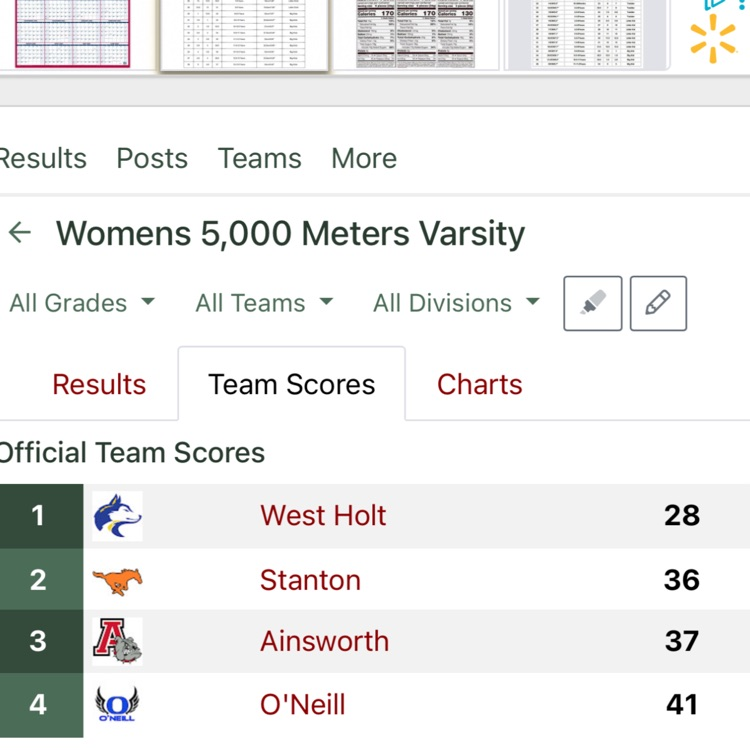Open the Posts navigation item
The height and width of the screenshot is (750, 750).
(x=152, y=158)
